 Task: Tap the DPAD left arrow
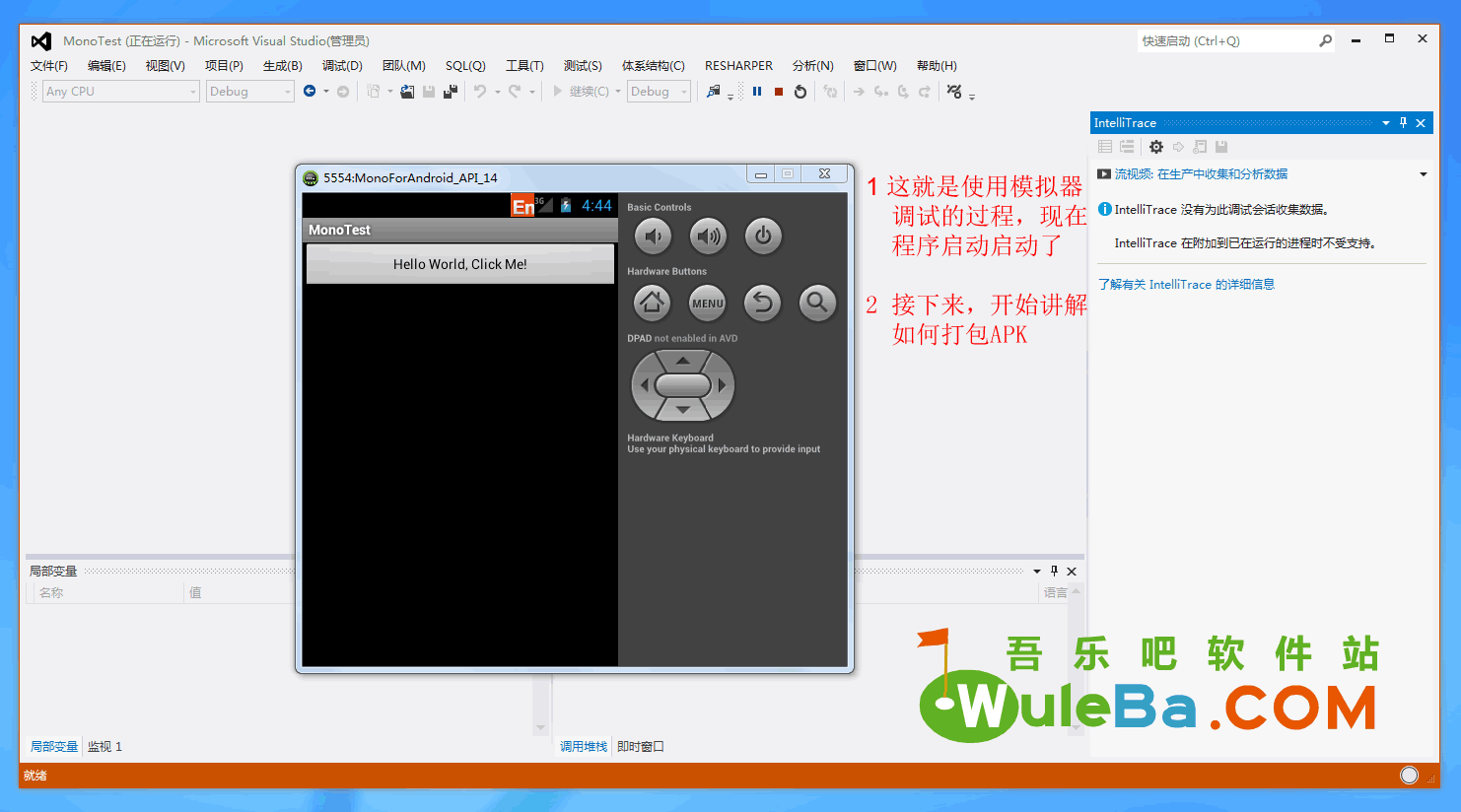(643, 385)
